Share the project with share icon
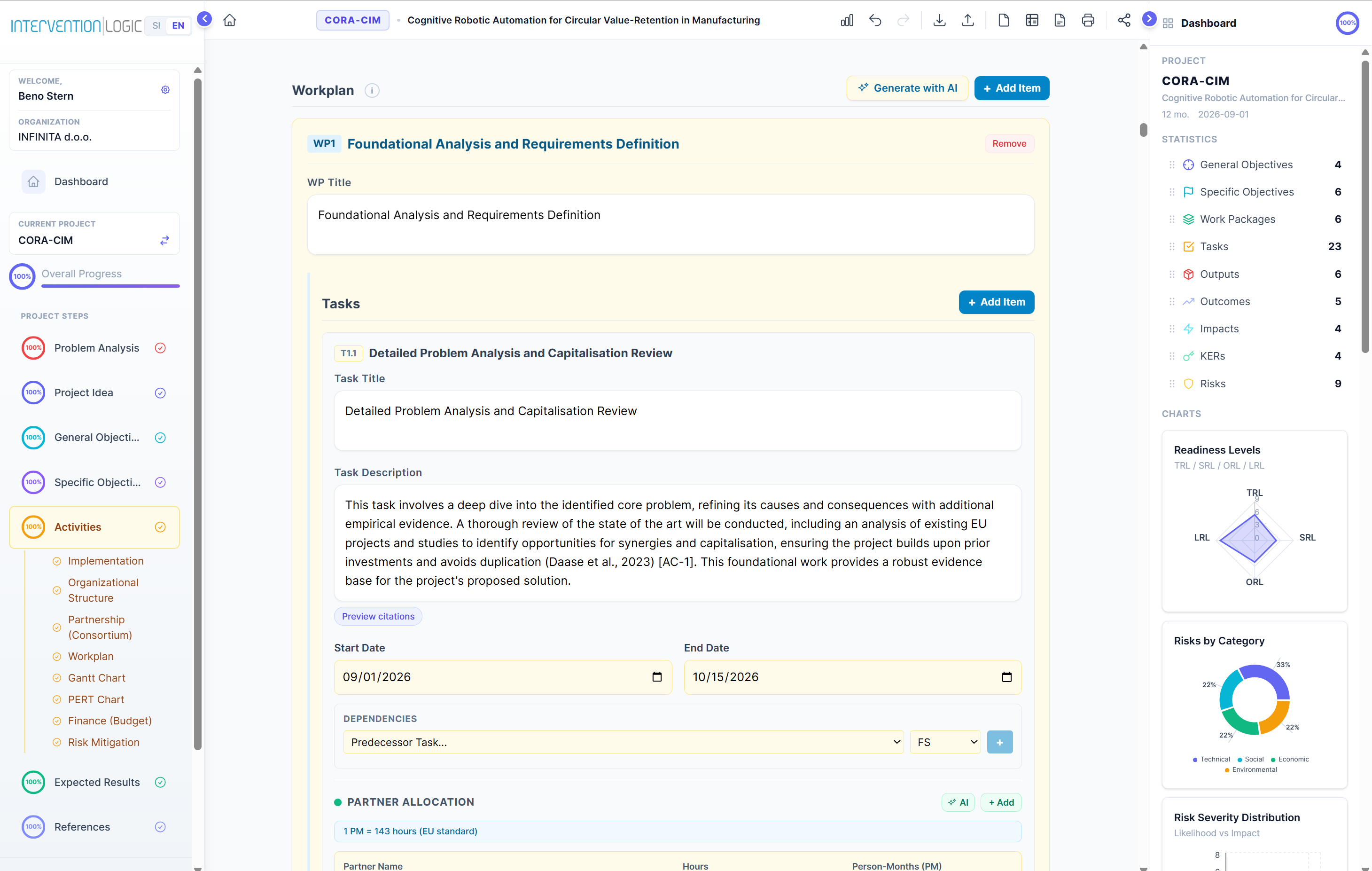Screen dimensions: 1372x871 pyautogui.click(x=1124, y=21)
